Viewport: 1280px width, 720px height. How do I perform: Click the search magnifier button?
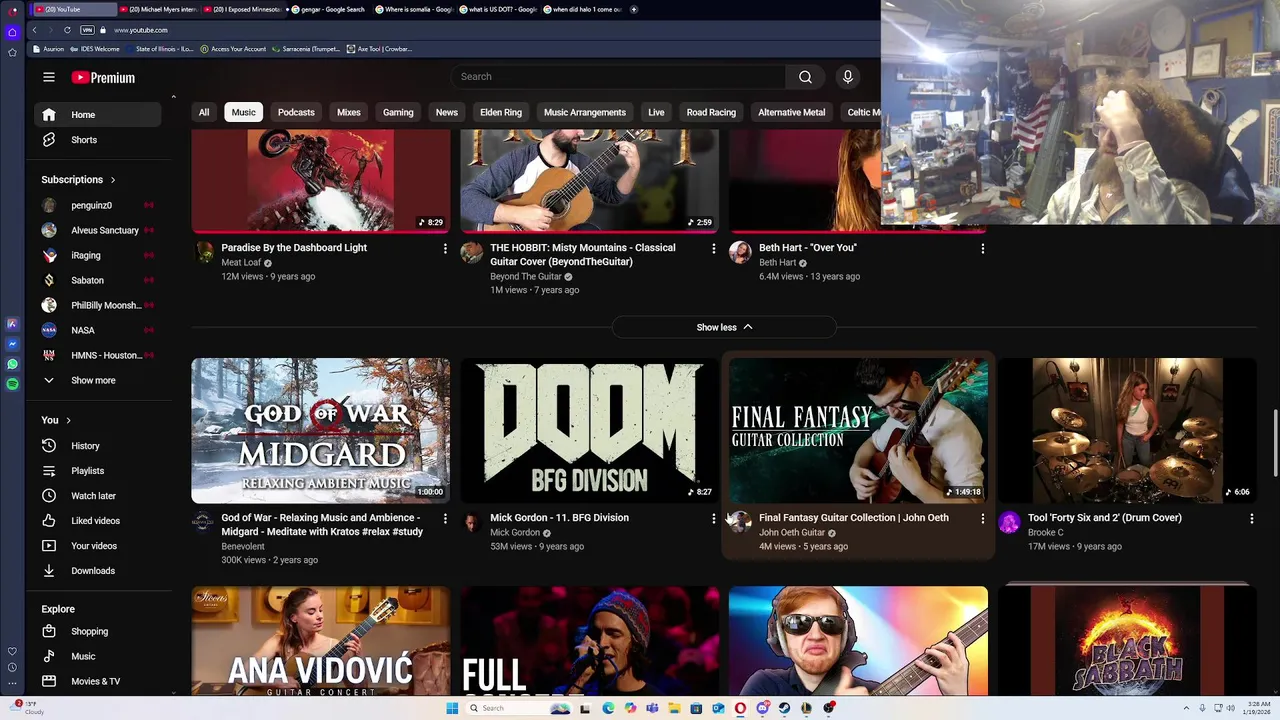(805, 77)
